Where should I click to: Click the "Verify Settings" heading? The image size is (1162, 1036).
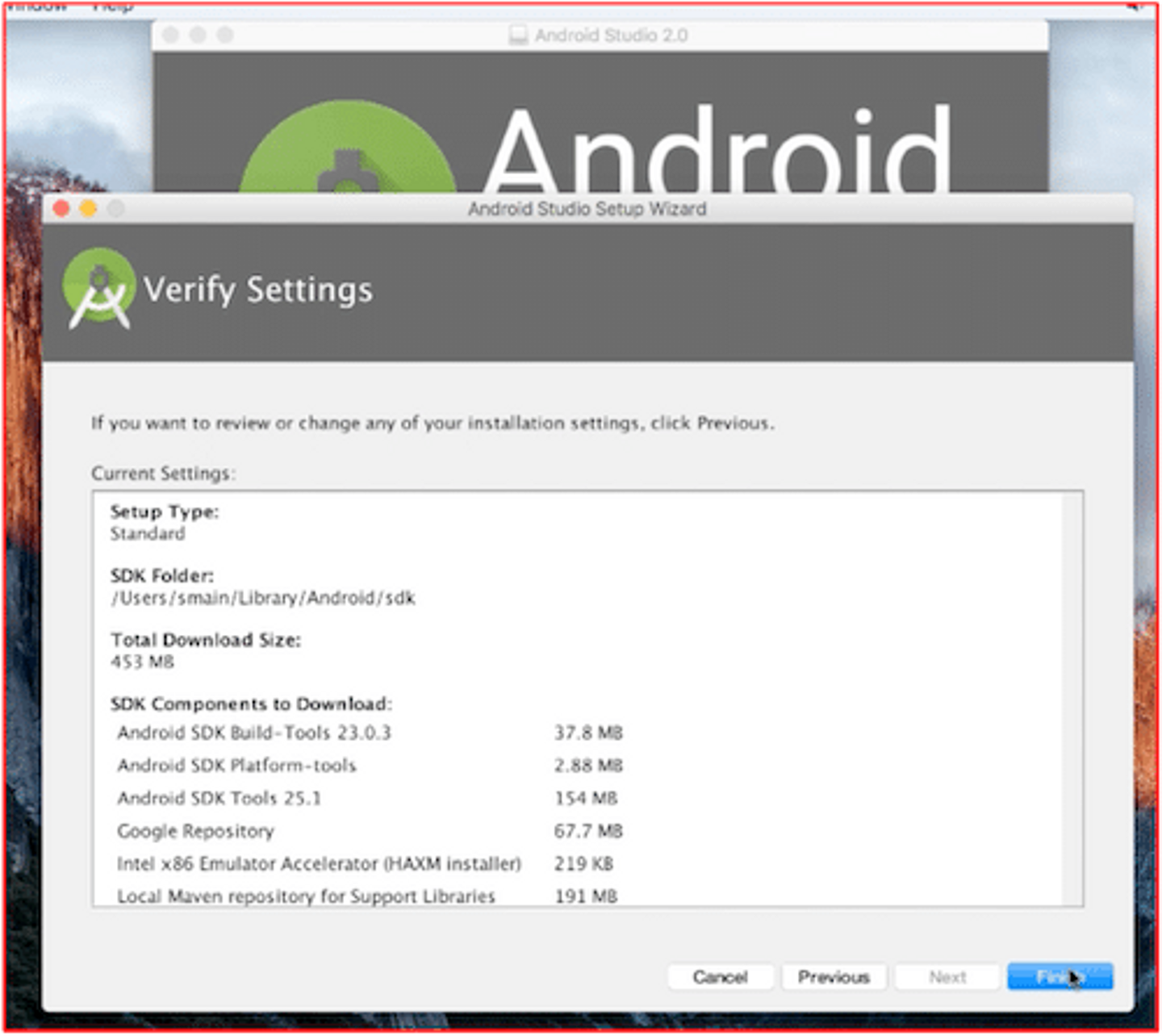pyautogui.click(x=258, y=290)
